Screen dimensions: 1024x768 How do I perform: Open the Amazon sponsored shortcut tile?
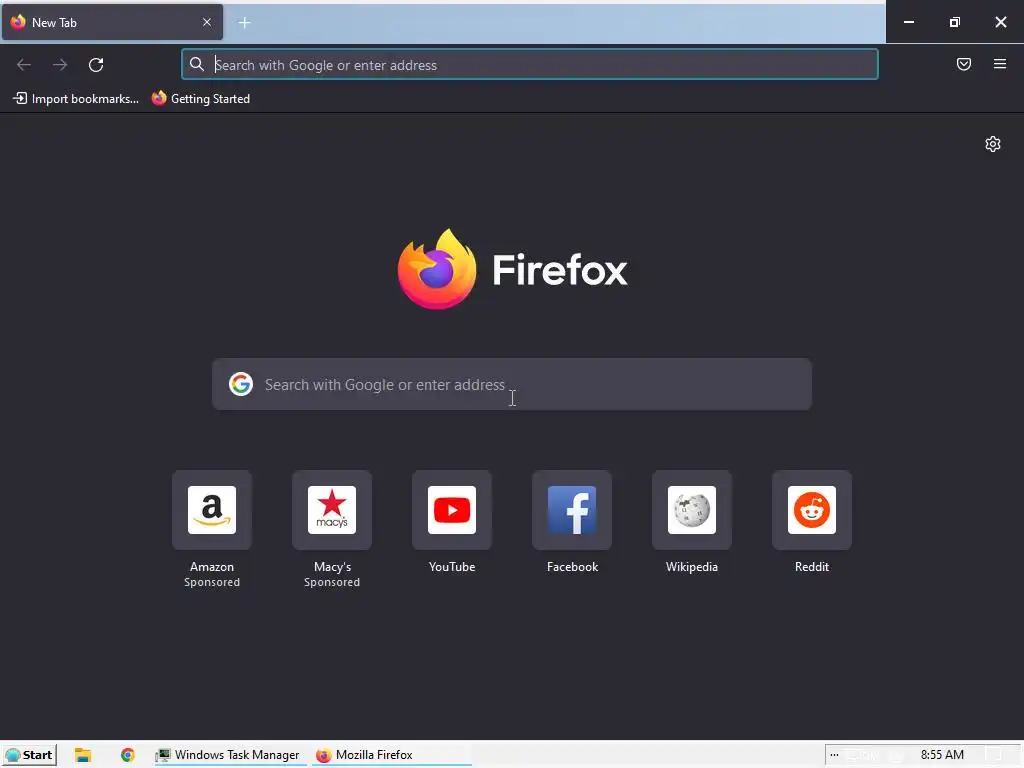tap(212, 510)
